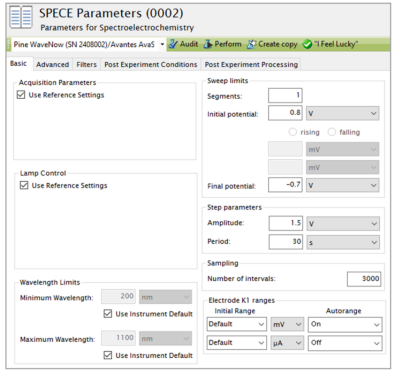Run Audit on the parameters
Viewport: 396px width, 374px height.
coord(183,44)
